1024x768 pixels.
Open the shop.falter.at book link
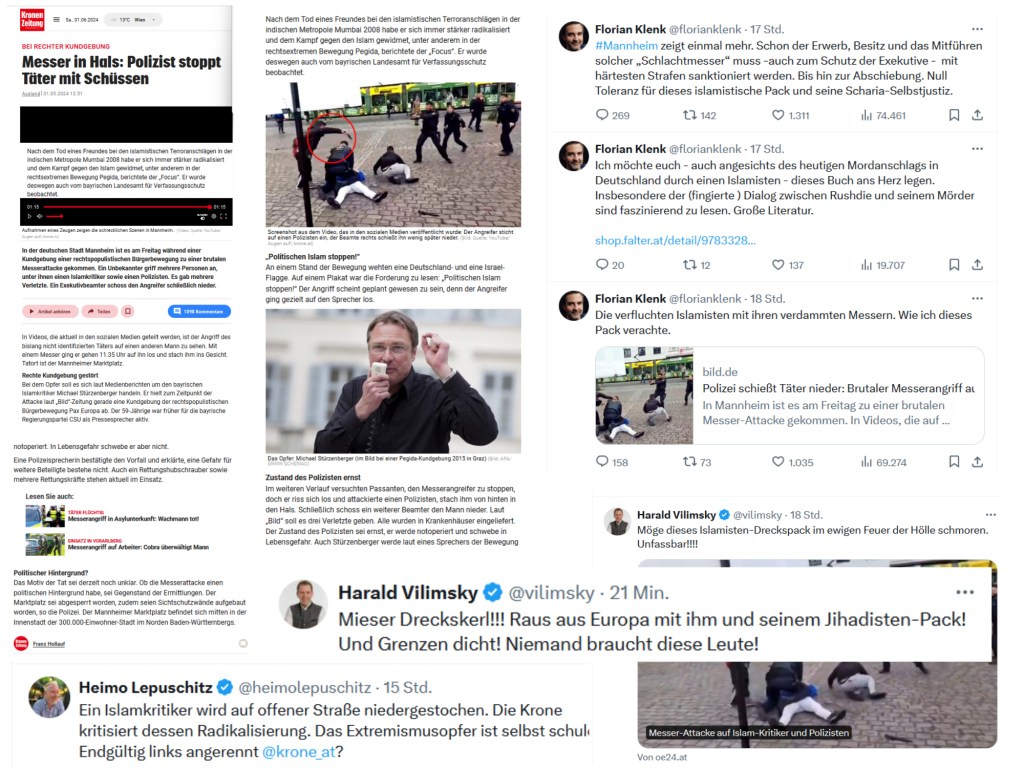pos(675,240)
